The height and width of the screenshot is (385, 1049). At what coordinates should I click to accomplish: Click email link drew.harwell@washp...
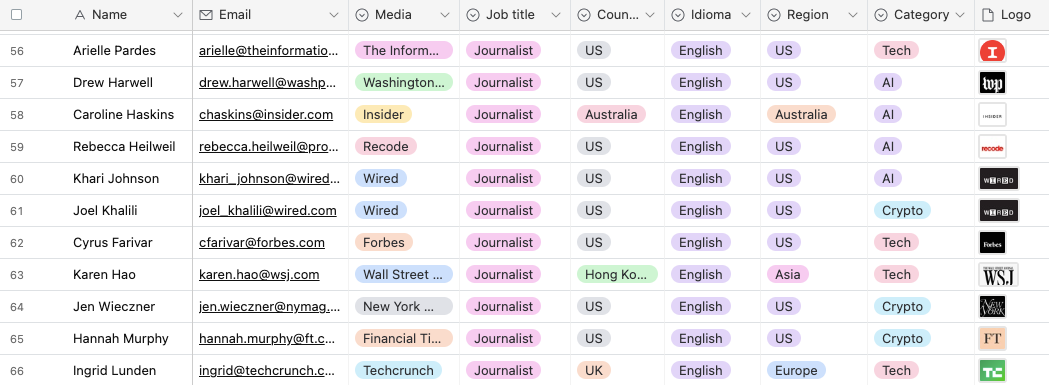[x=269, y=83]
